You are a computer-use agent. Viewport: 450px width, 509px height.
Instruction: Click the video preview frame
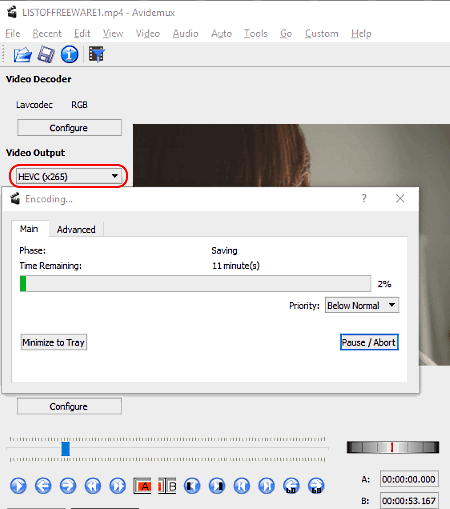(291, 155)
